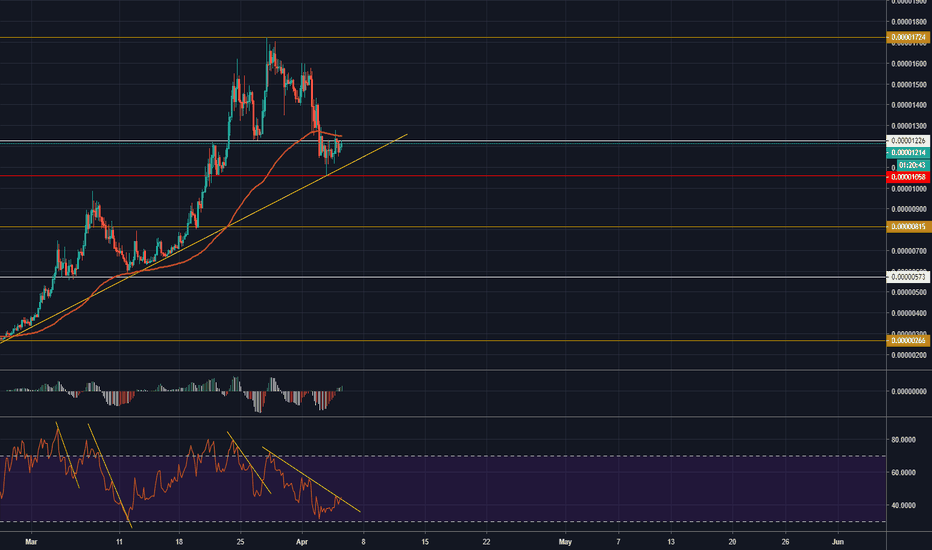The height and width of the screenshot is (550, 932).
Task: Click the 15 date label on time axis
Action: (425, 542)
